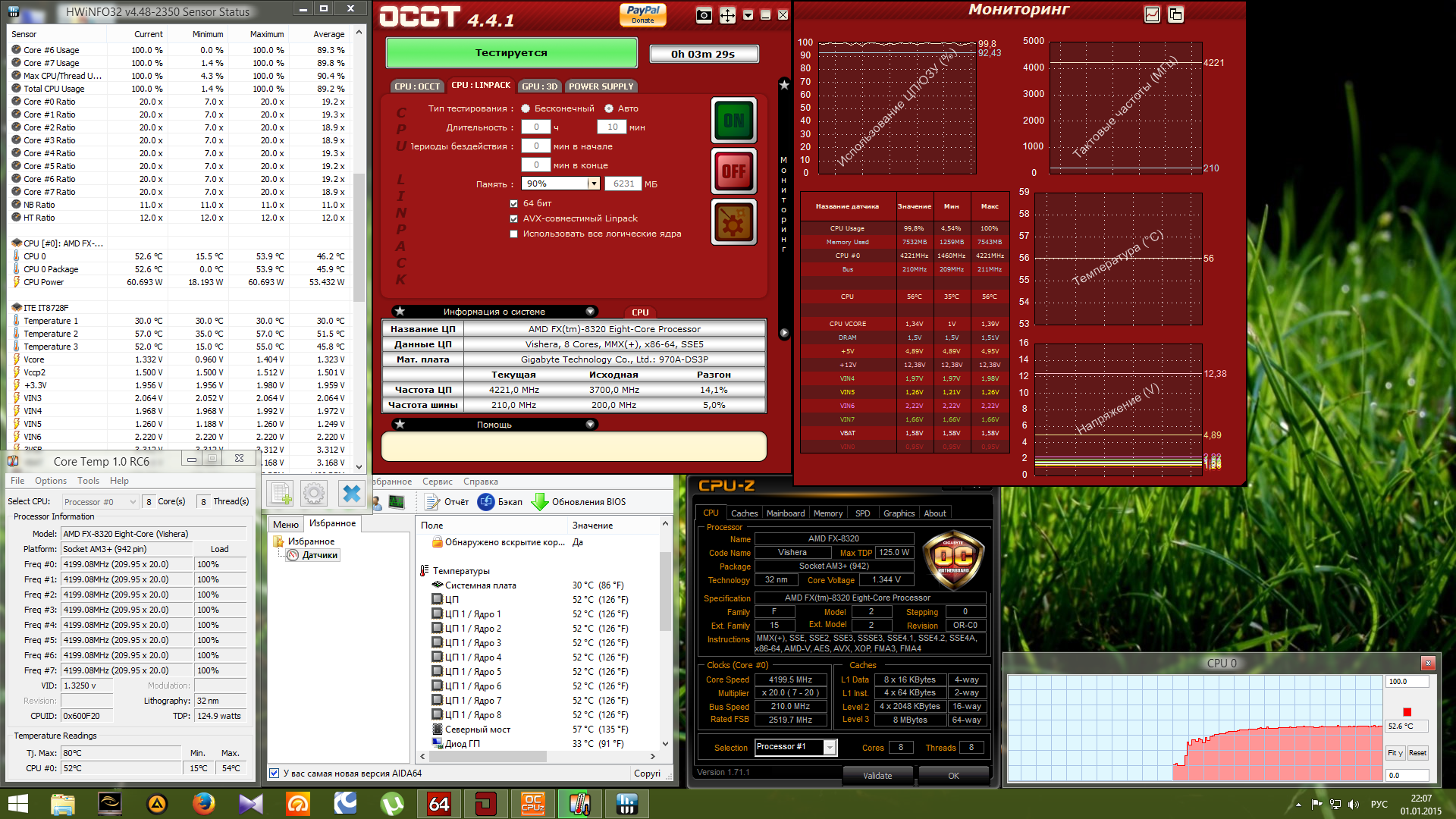Enable use all logical cores checkbox

(x=514, y=234)
